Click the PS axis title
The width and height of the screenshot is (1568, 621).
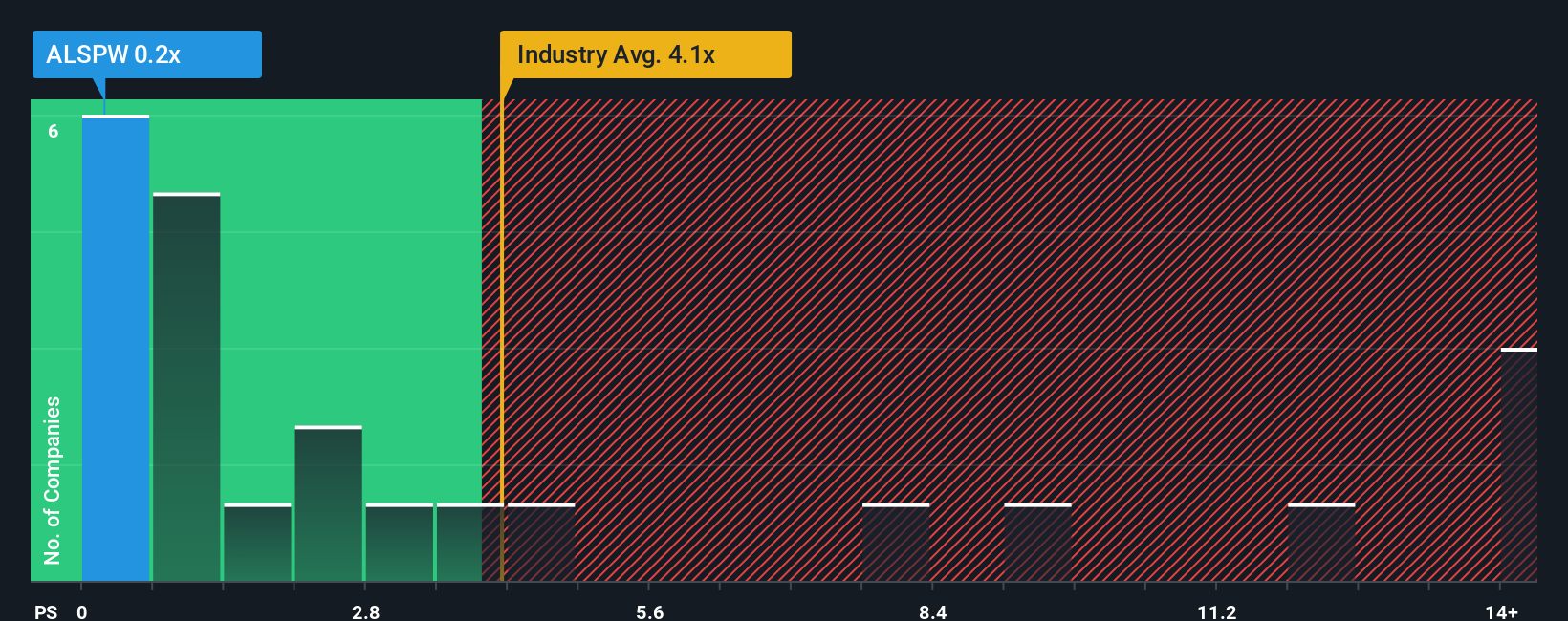(x=46, y=611)
